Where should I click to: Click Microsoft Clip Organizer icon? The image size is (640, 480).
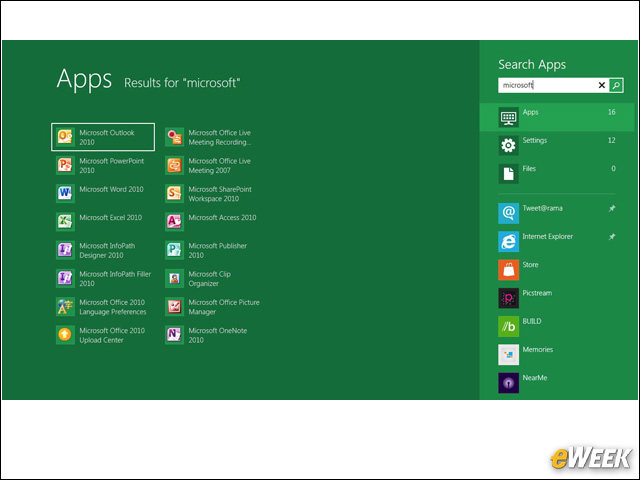[x=174, y=278]
